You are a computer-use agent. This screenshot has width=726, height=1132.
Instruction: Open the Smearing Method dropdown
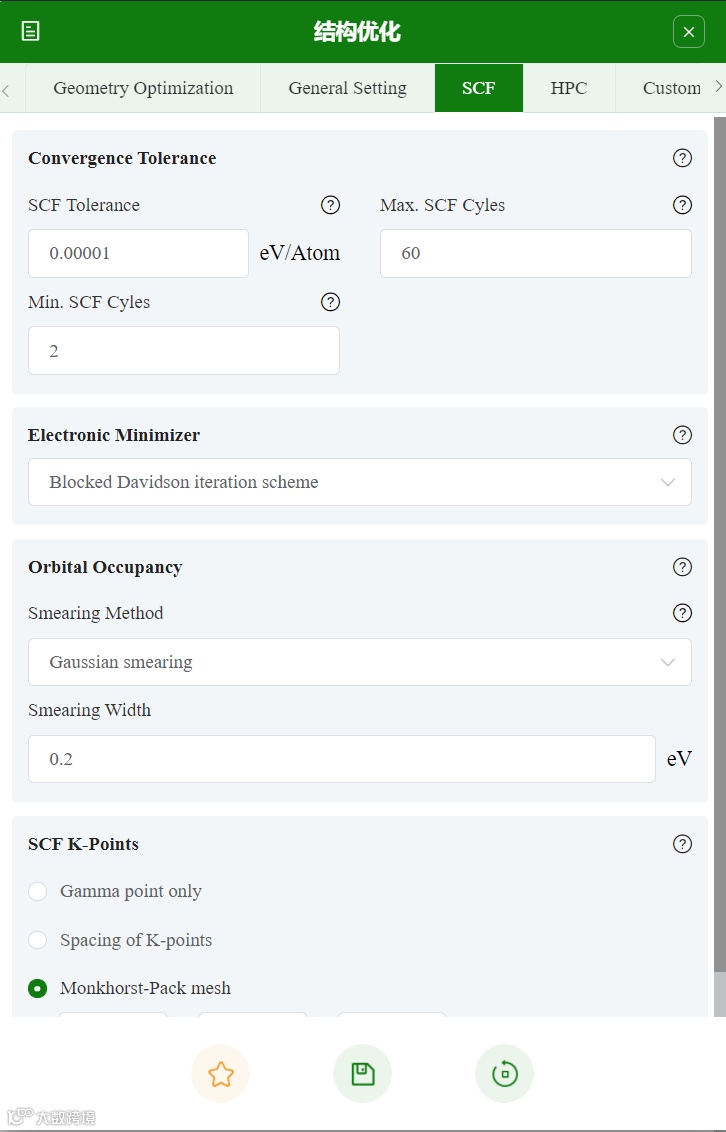coord(359,662)
